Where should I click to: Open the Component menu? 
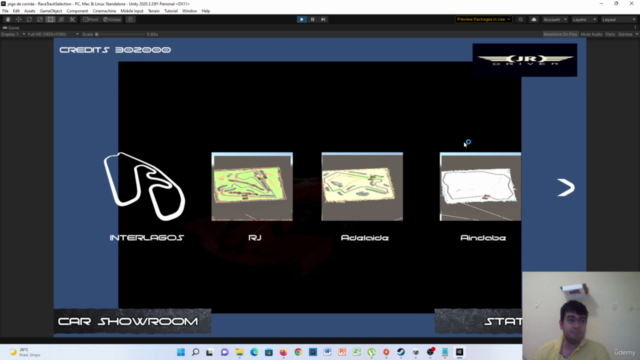point(77,11)
